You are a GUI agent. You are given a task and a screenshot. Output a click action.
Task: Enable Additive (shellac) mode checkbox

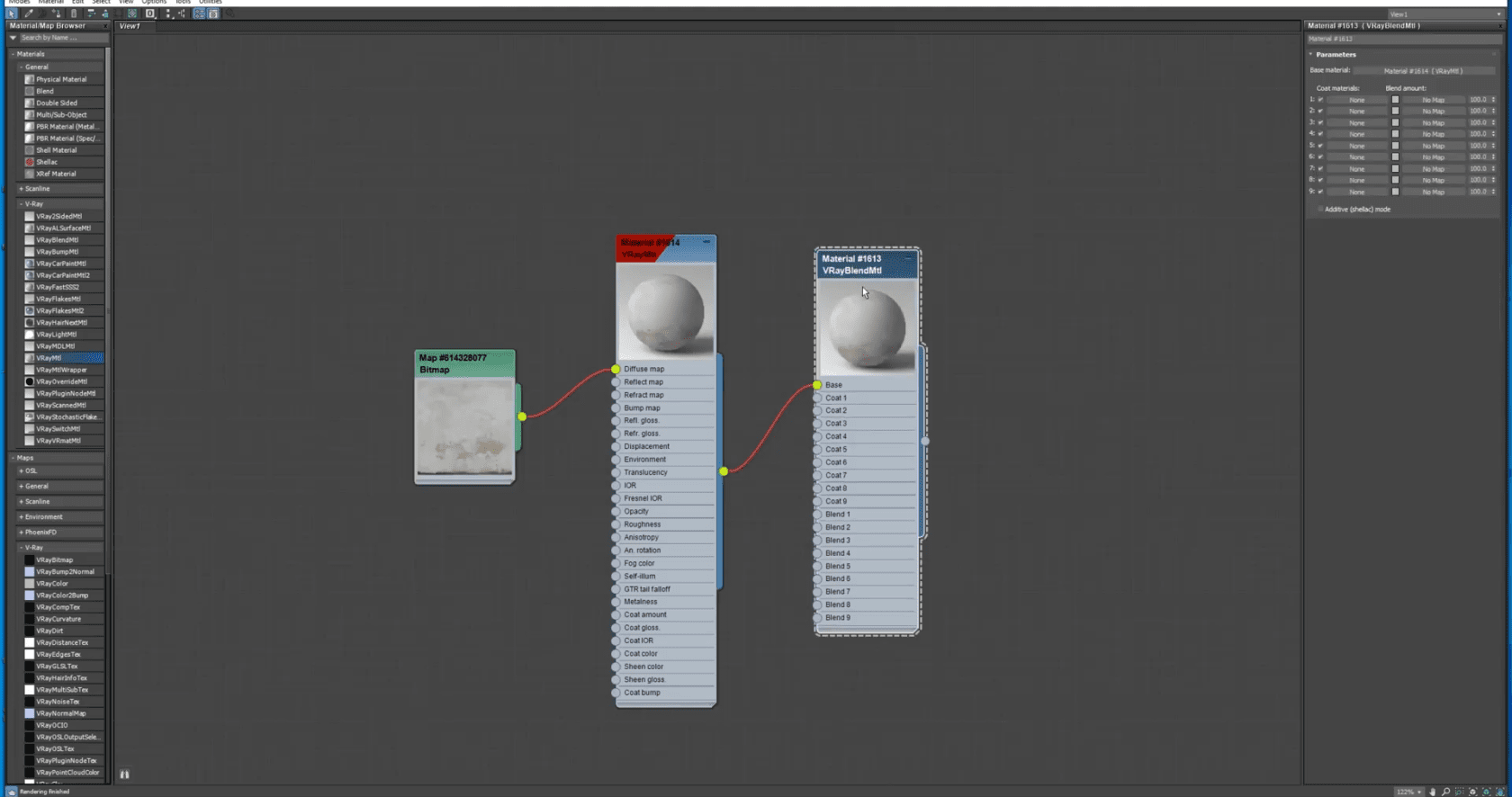[x=1320, y=210]
